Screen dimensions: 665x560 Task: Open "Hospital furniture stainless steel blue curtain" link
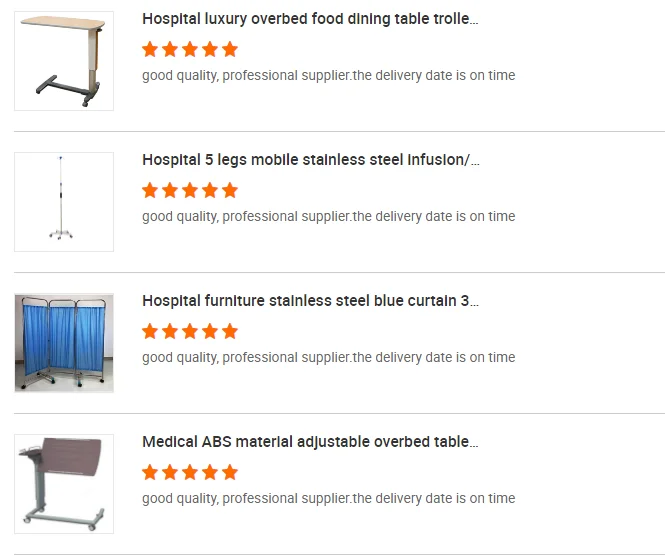click(310, 301)
